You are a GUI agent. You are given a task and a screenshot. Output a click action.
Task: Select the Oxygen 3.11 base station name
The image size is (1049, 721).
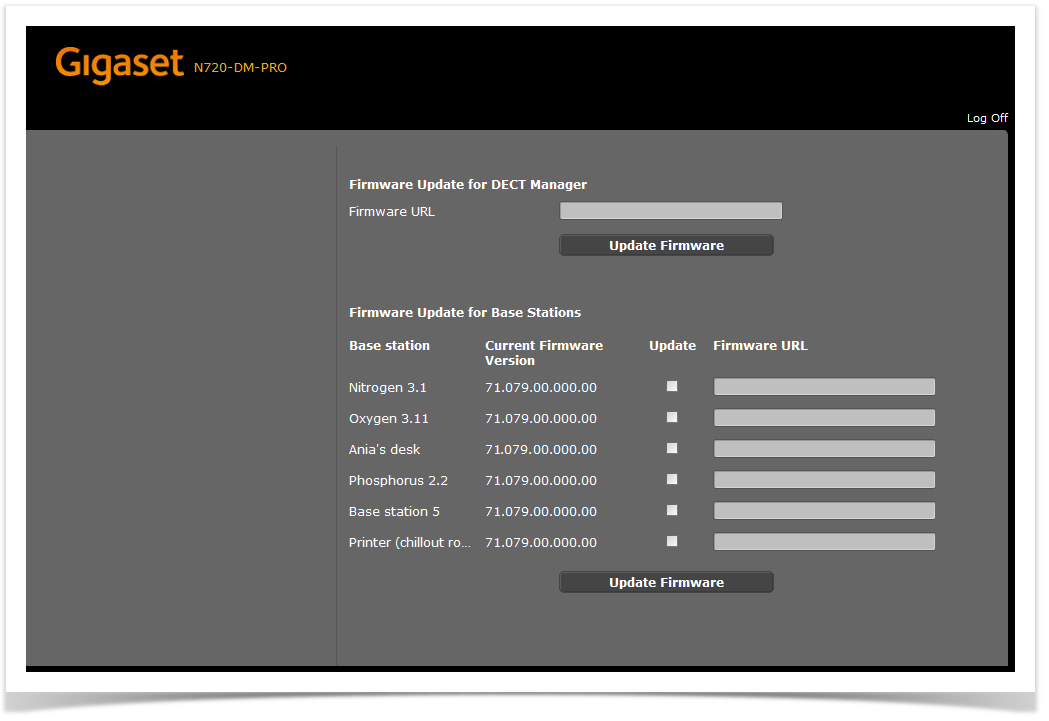click(388, 419)
